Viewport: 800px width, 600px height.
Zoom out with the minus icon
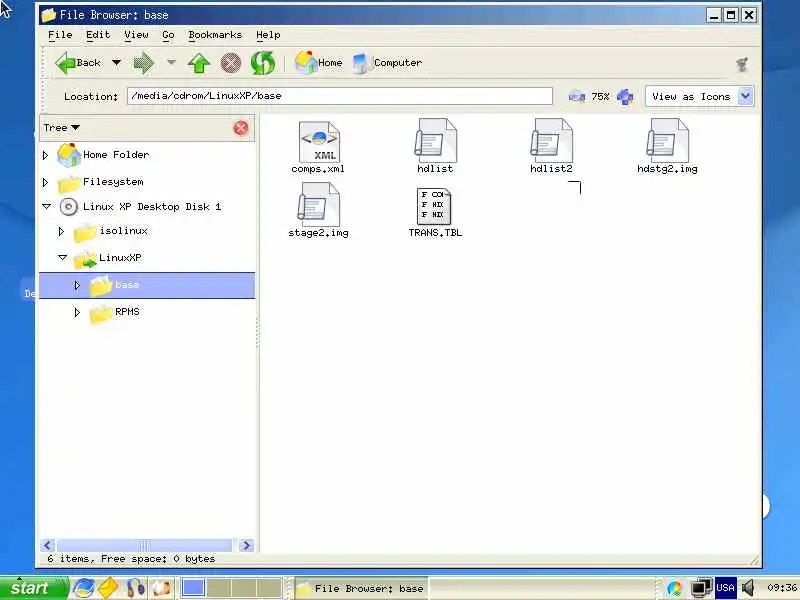tap(577, 96)
